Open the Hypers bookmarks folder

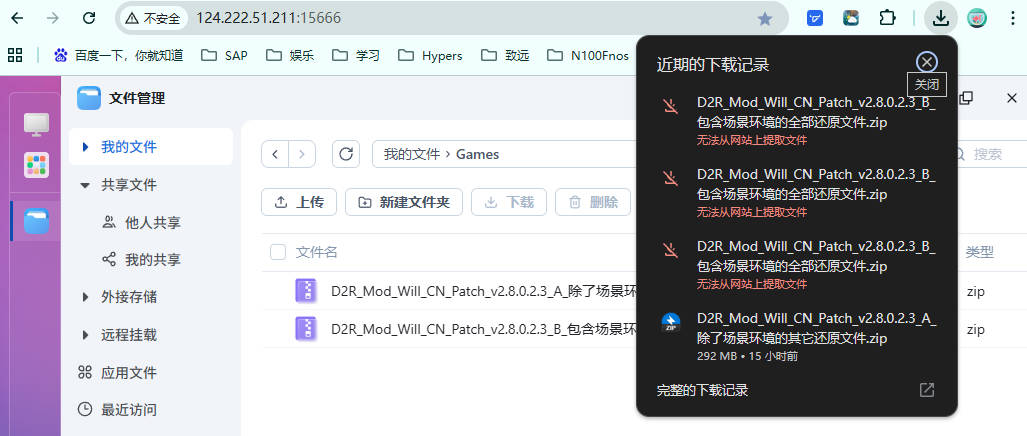pyautogui.click(x=430, y=56)
